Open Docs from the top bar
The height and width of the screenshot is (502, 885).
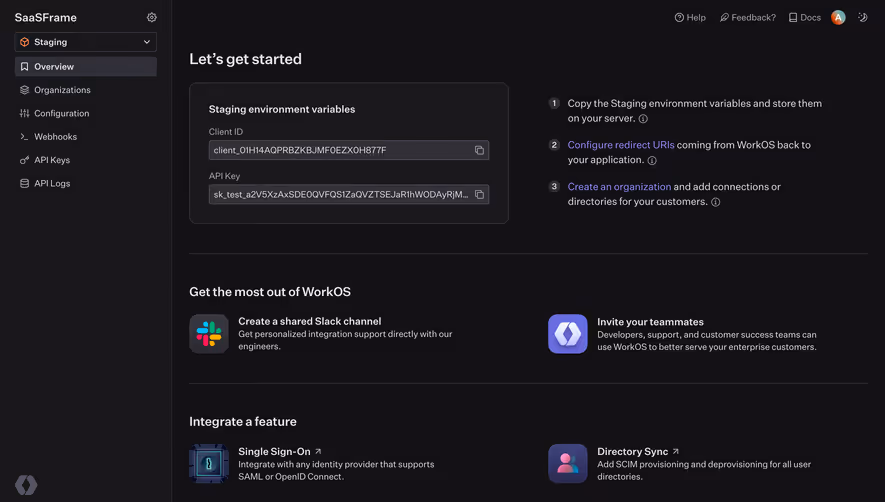click(804, 18)
